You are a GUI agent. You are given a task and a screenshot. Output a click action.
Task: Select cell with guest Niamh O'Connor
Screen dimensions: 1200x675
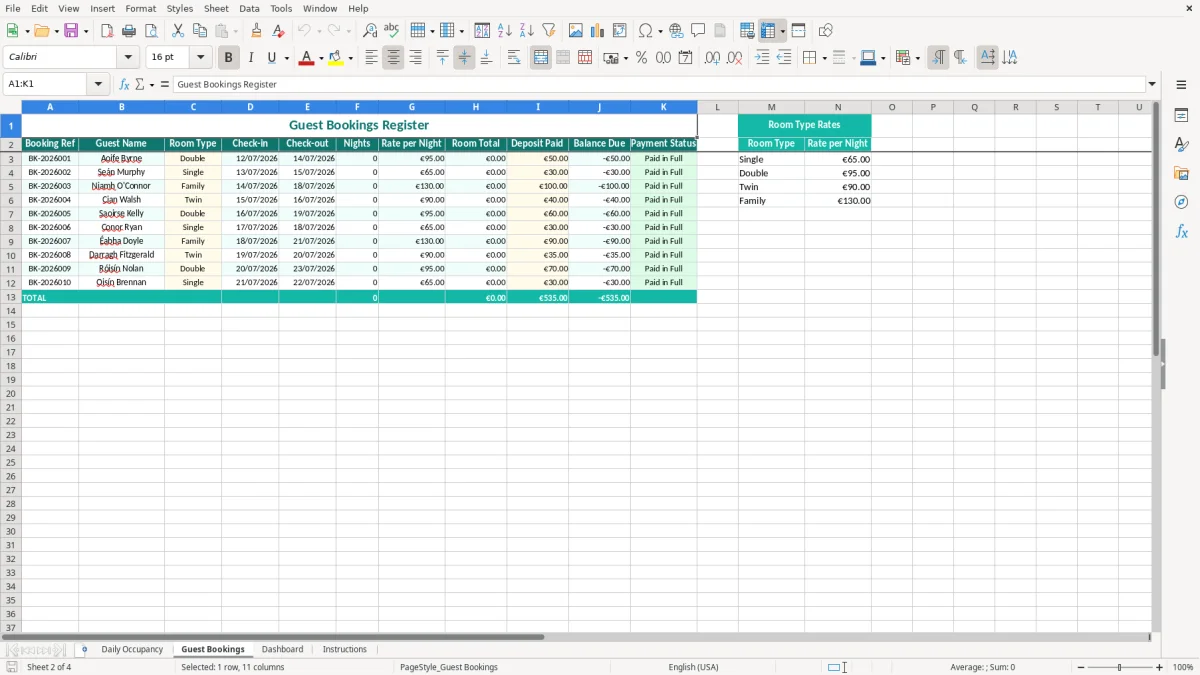[x=121, y=186]
